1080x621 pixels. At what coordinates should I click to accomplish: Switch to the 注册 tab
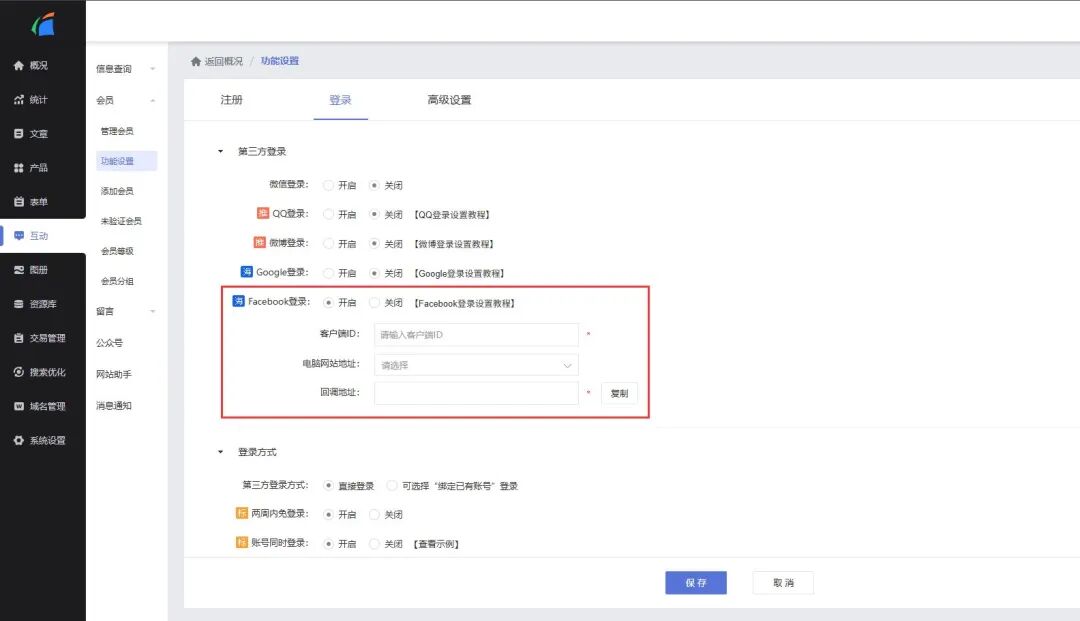pyautogui.click(x=231, y=100)
